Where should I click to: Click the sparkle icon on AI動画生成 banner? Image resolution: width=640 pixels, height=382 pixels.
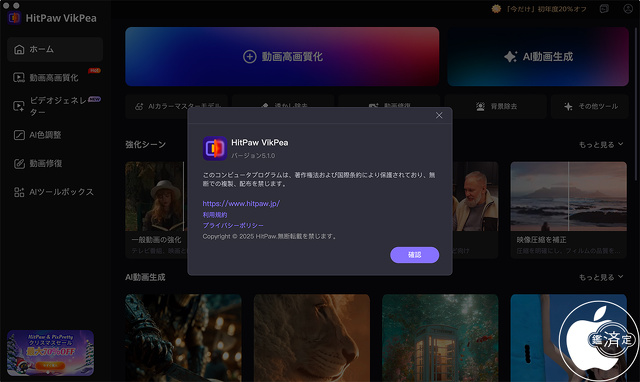coord(511,57)
